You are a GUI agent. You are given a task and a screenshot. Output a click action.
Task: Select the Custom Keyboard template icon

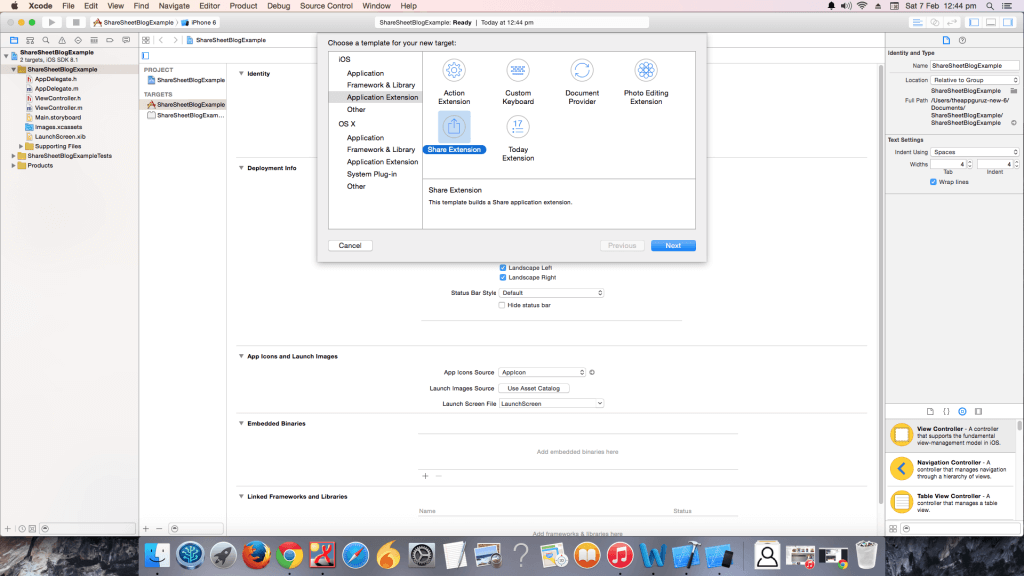click(518, 70)
